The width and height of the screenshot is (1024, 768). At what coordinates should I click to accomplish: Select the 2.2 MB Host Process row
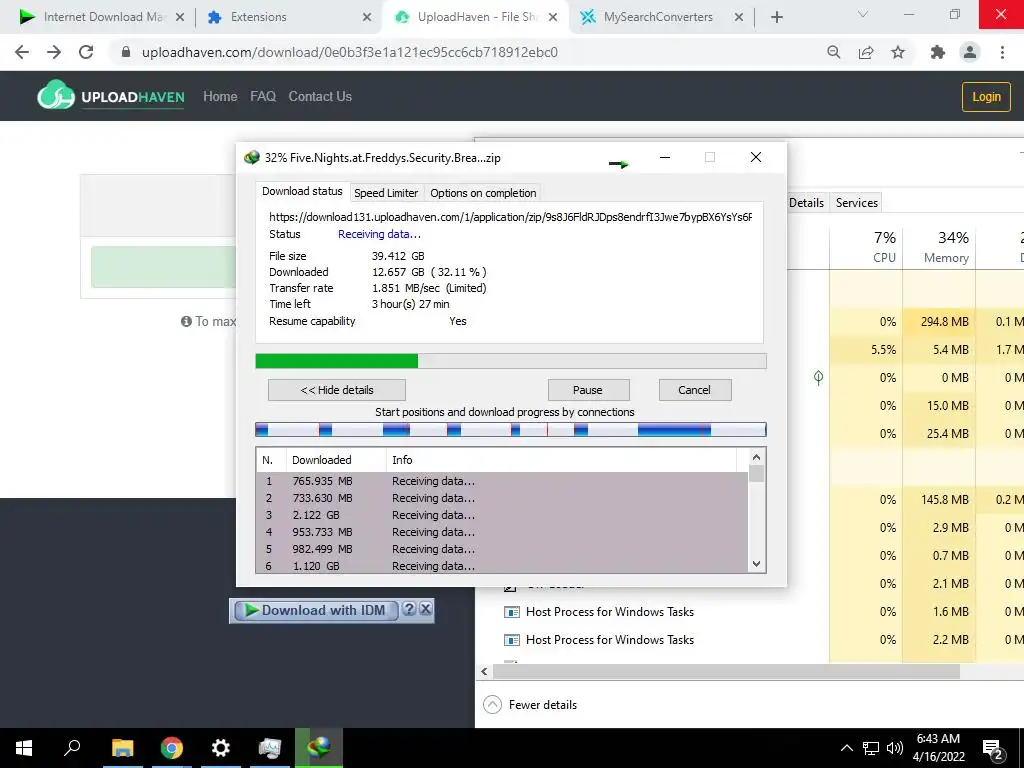pyautogui.click(x=750, y=639)
